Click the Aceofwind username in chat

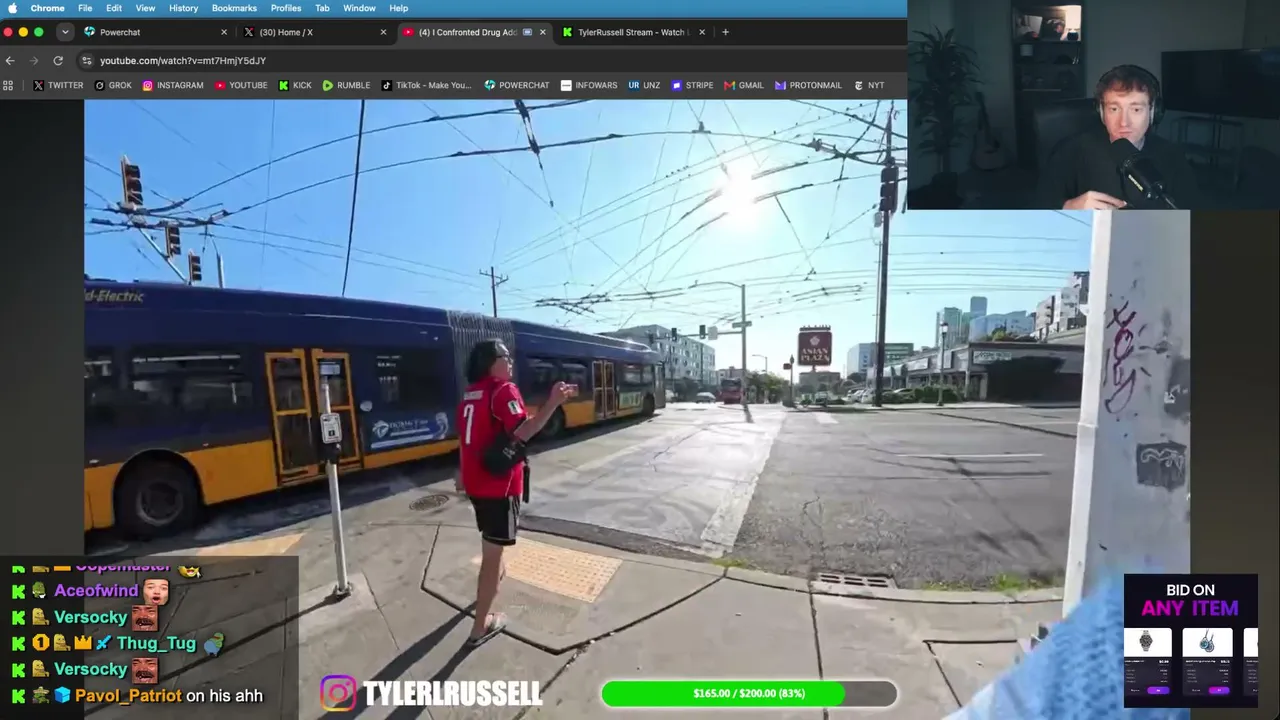(96, 591)
